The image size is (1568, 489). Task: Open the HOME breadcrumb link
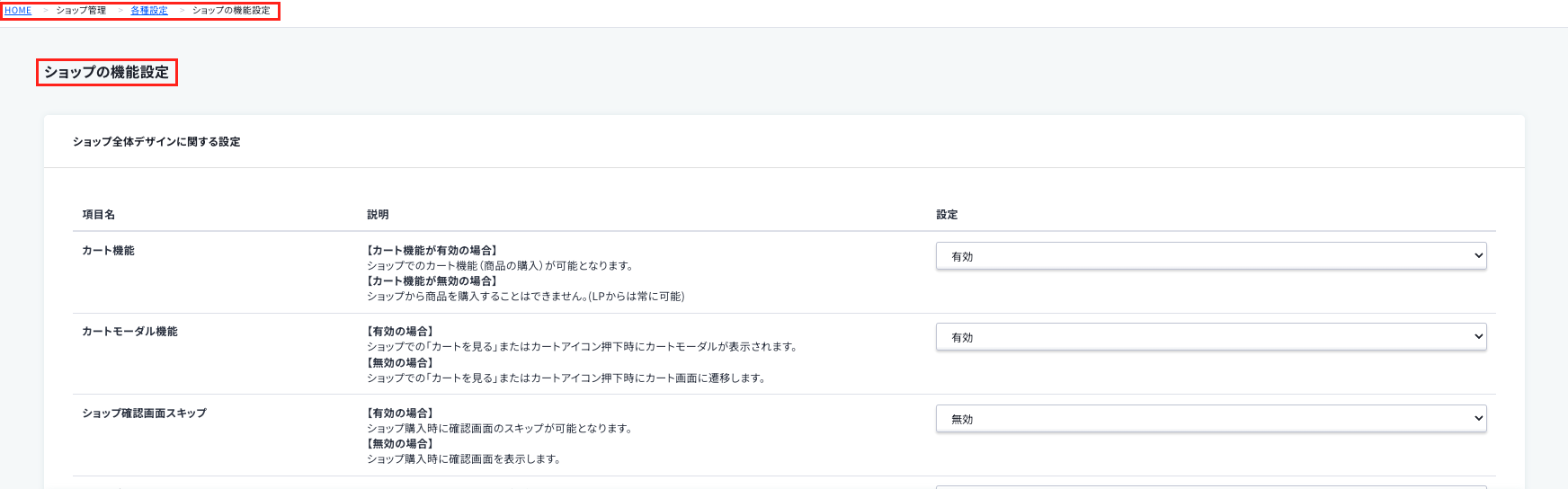(18, 11)
